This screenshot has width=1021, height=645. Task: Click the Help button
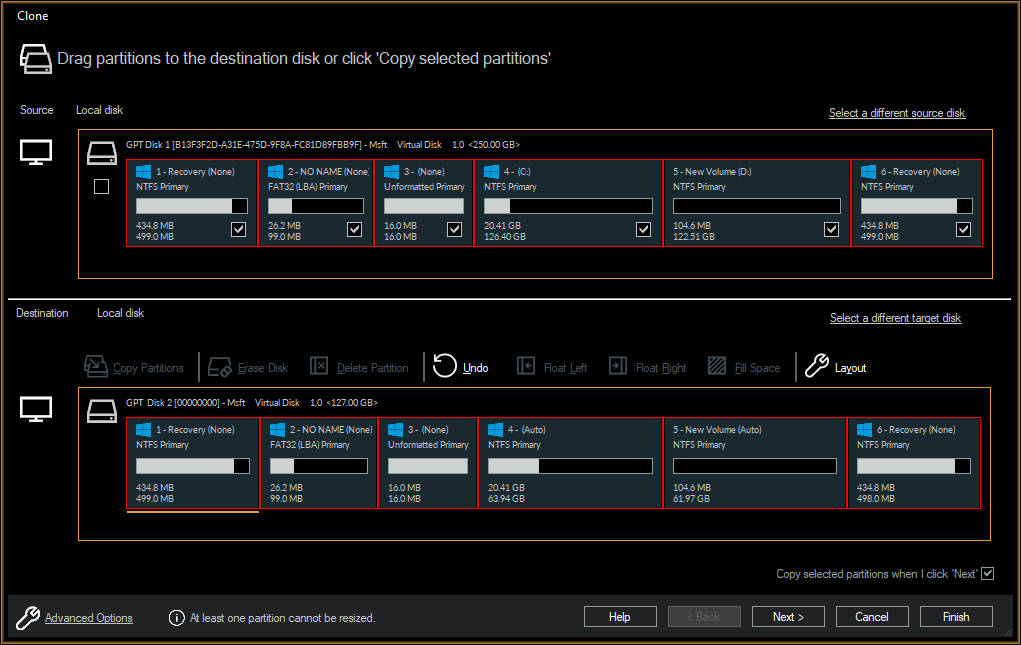pos(620,616)
